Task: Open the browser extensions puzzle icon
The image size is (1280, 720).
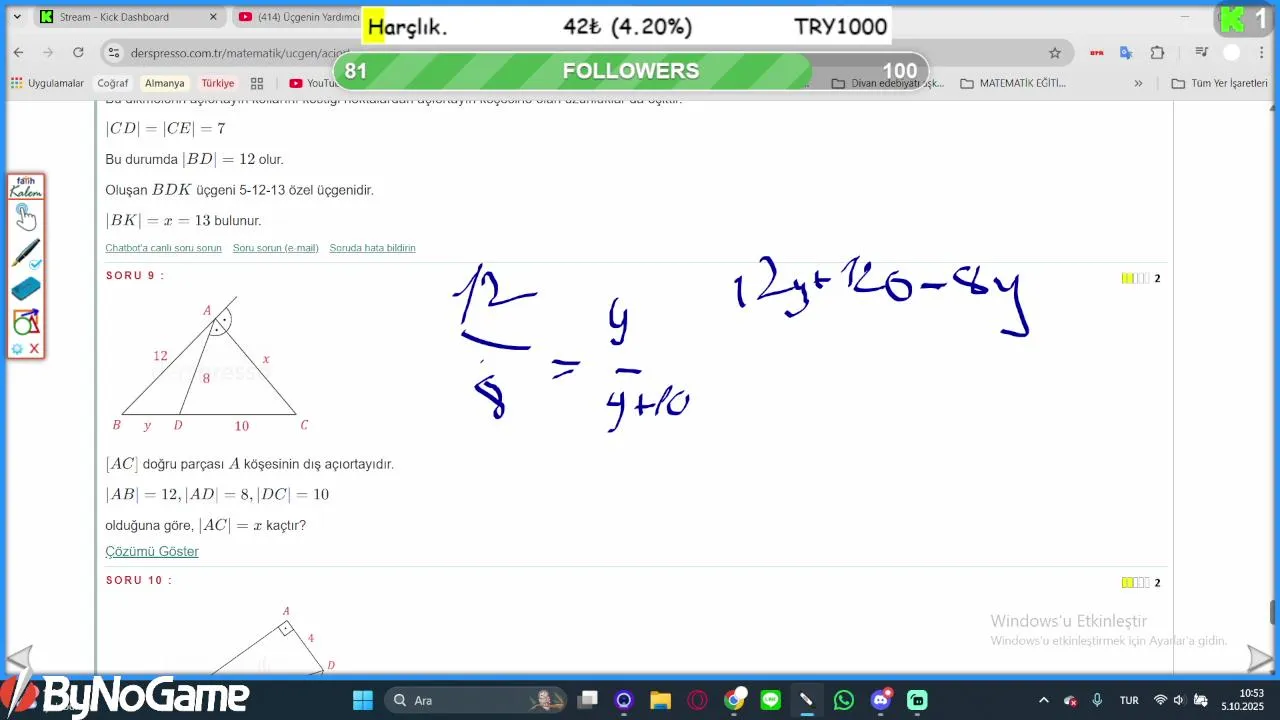Action: click(x=1157, y=52)
